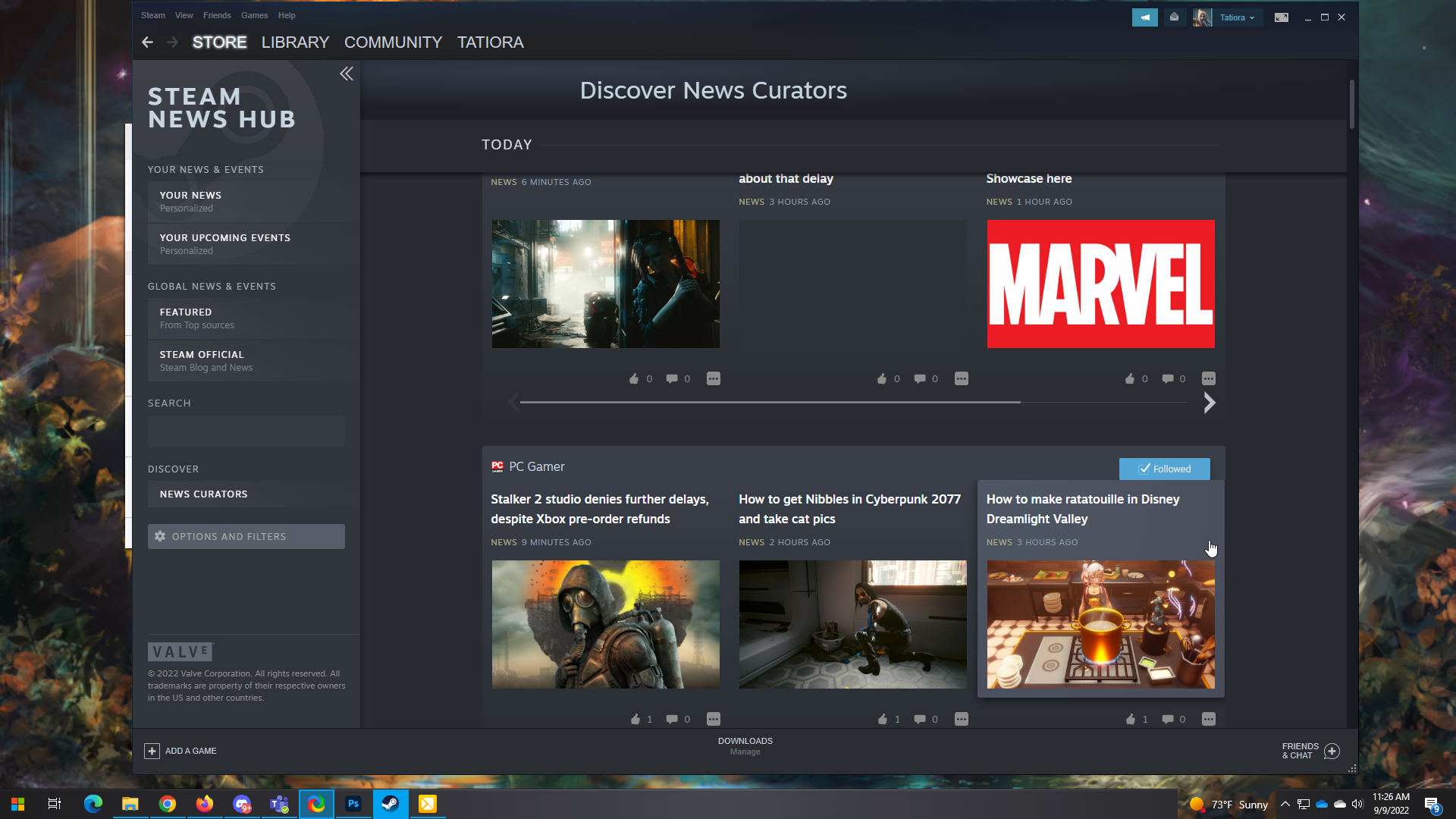Open Options and Filters
Screen dimensions: 1456x819
246,536
